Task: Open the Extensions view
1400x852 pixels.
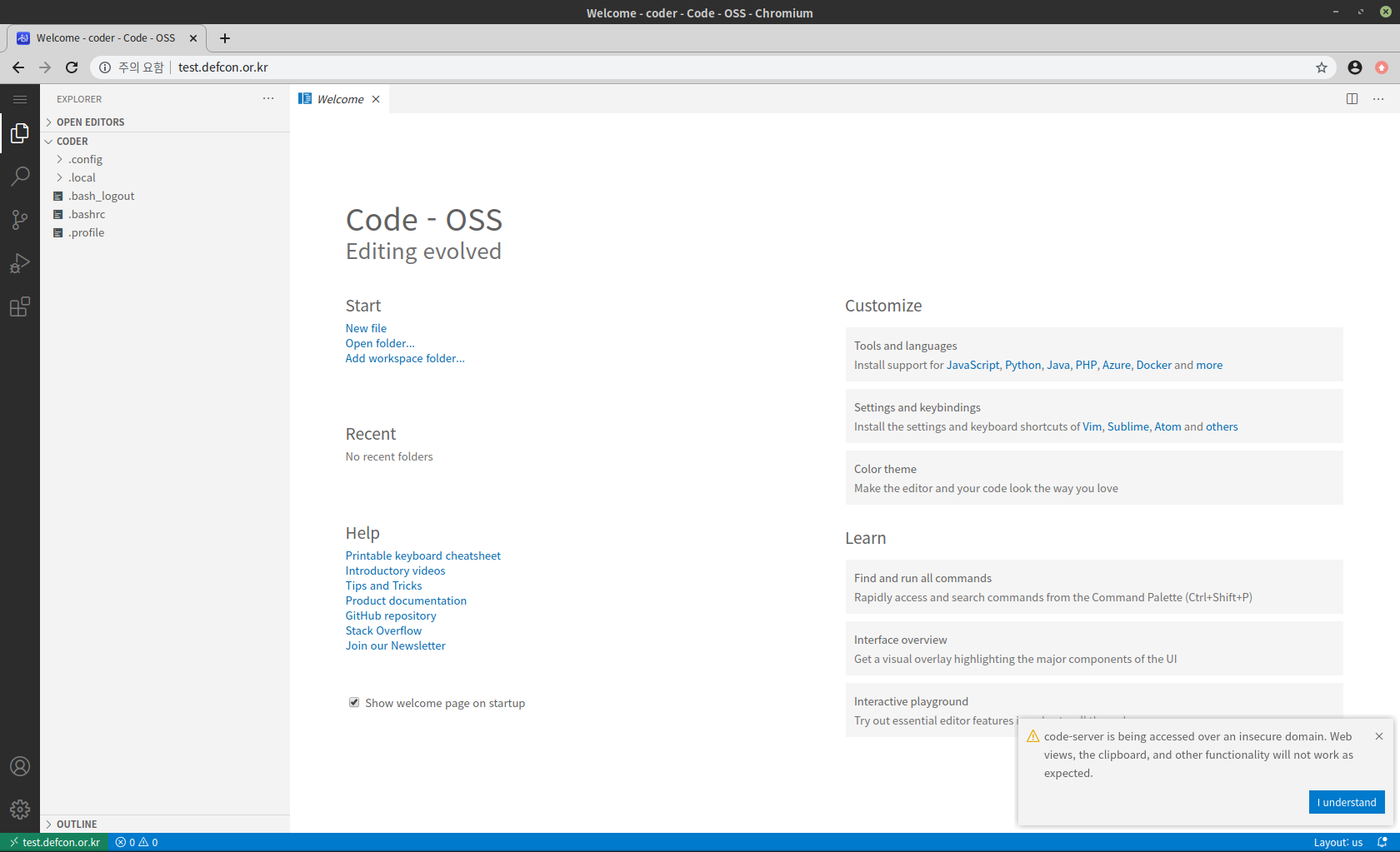Action: coord(20,306)
